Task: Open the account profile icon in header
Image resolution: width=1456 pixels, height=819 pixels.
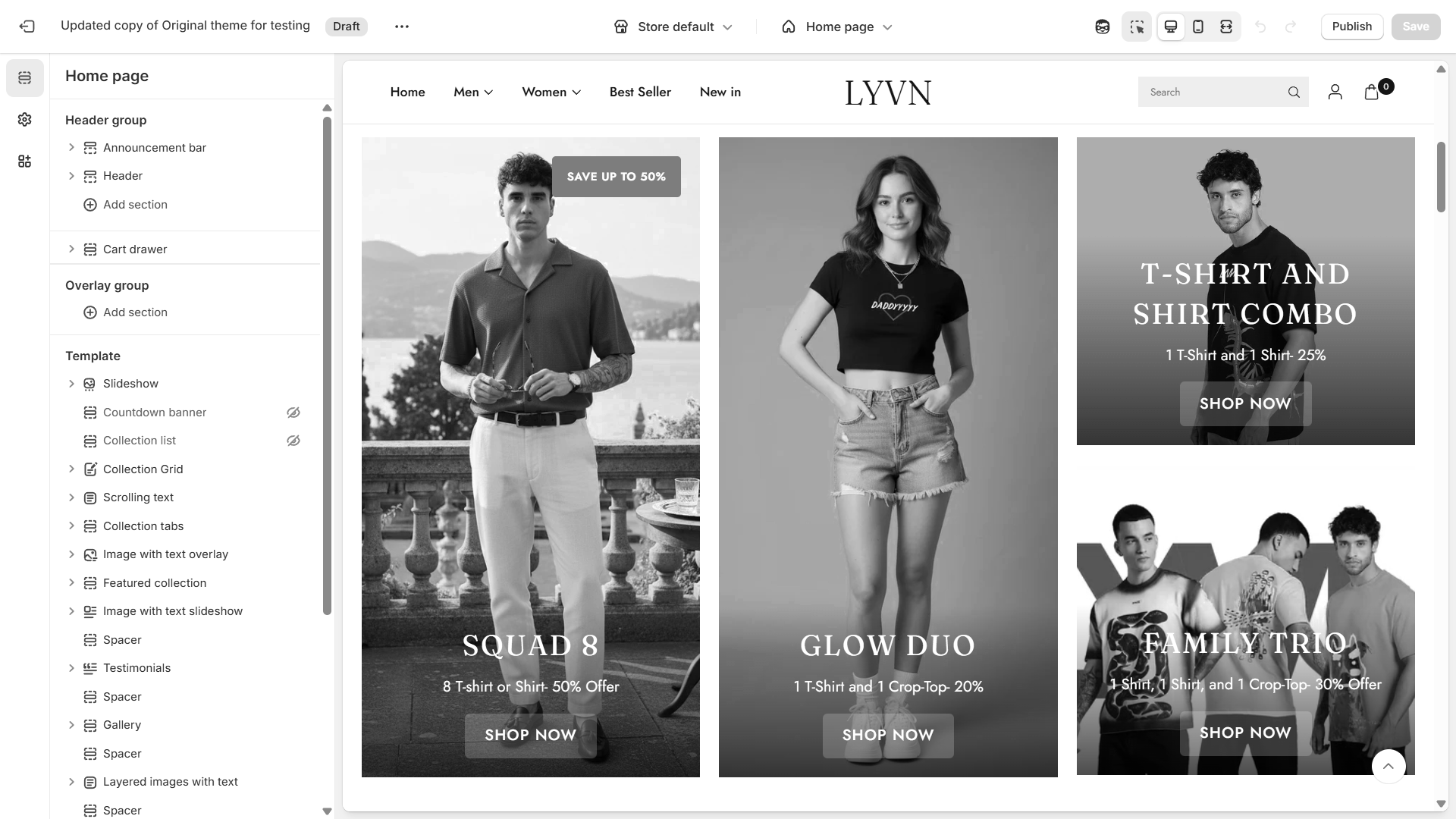Action: 1335,93
